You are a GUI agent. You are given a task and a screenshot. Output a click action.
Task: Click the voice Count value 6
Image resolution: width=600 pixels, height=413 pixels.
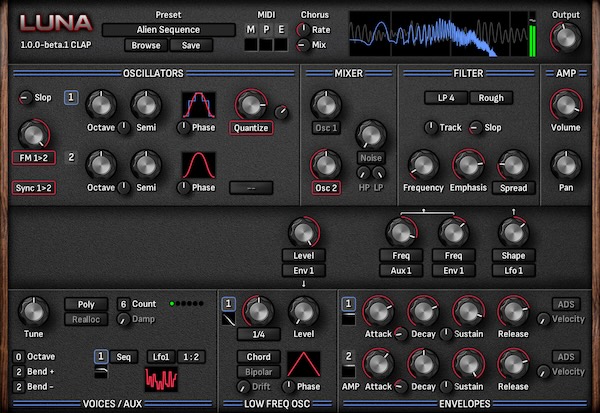123,304
